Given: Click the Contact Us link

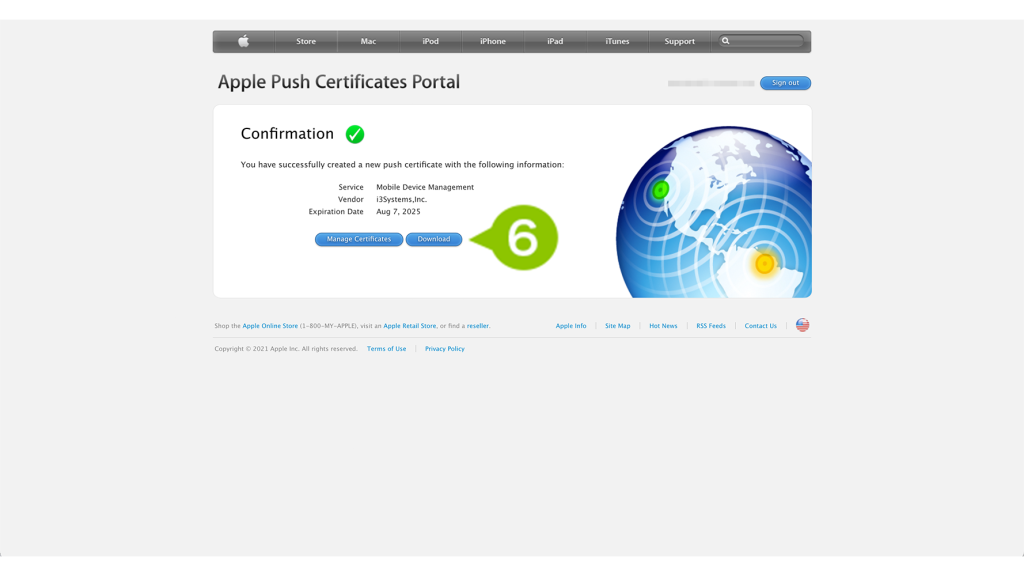Looking at the screenshot, I should tap(761, 326).
